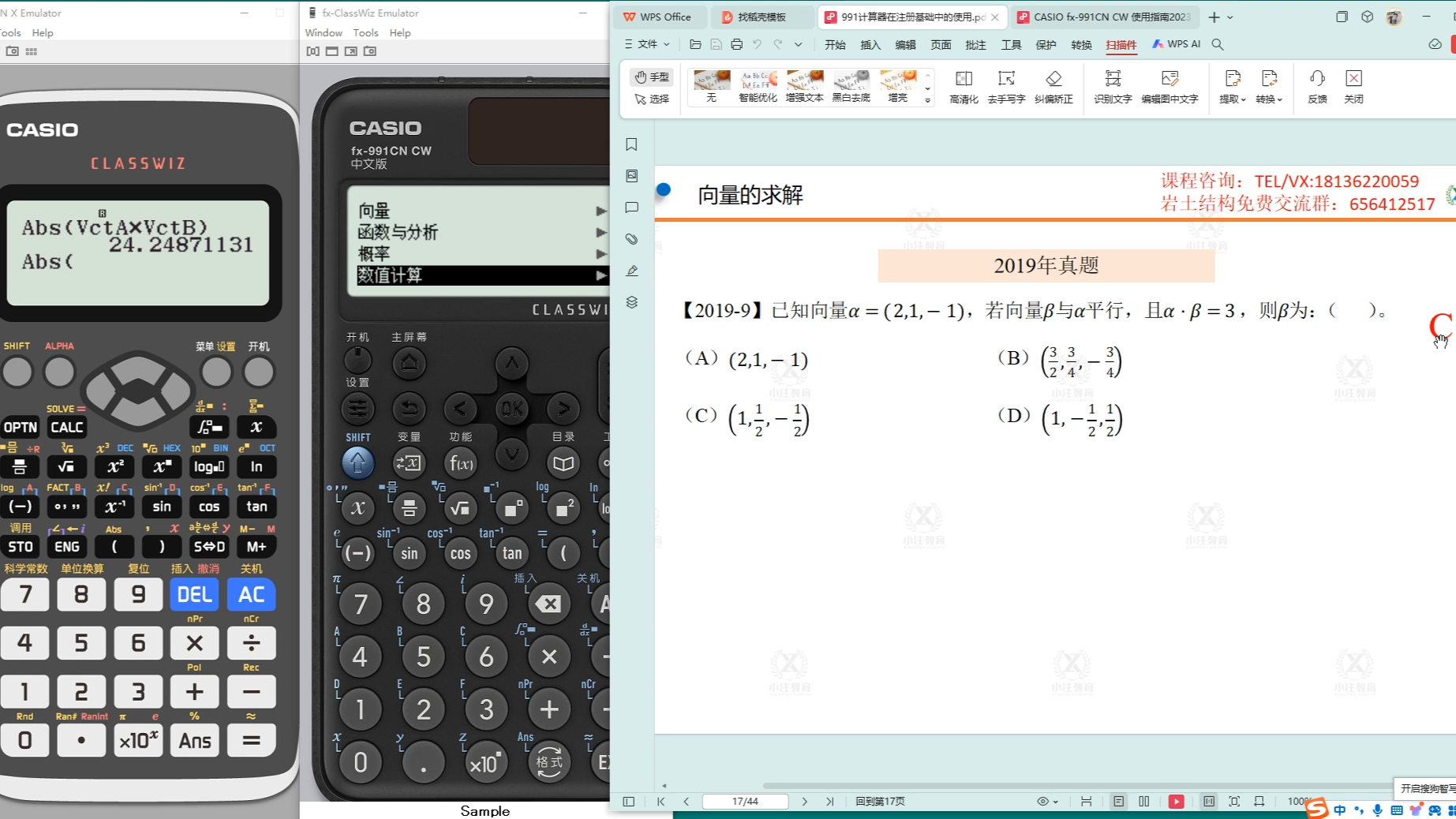
Task: Click the 纠偏矫正 deskew icon
Action: point(1054,87)
